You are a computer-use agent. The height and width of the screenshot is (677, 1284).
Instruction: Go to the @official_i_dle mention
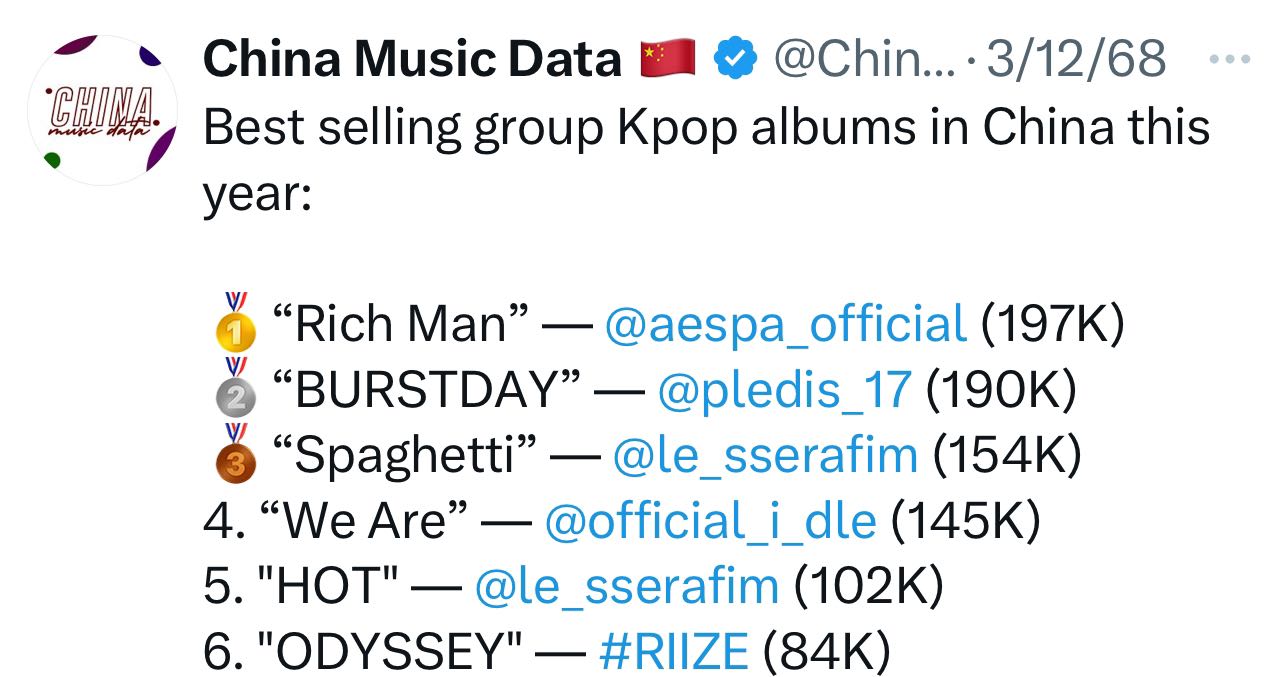(710, 521)
